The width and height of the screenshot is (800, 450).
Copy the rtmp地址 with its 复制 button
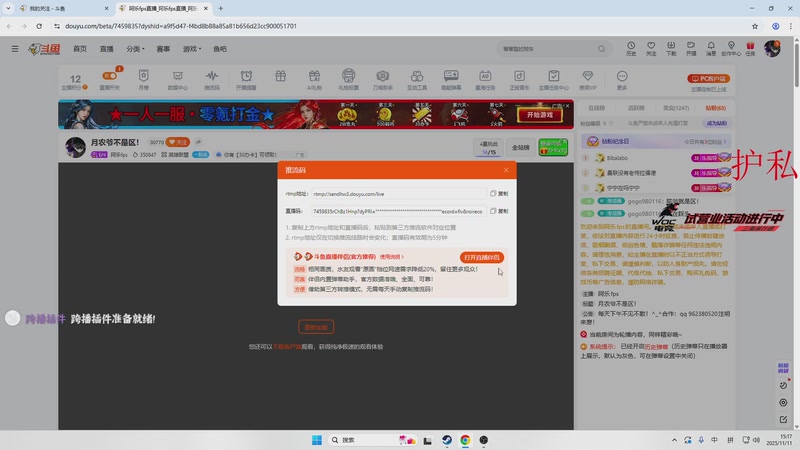point(499,194)
